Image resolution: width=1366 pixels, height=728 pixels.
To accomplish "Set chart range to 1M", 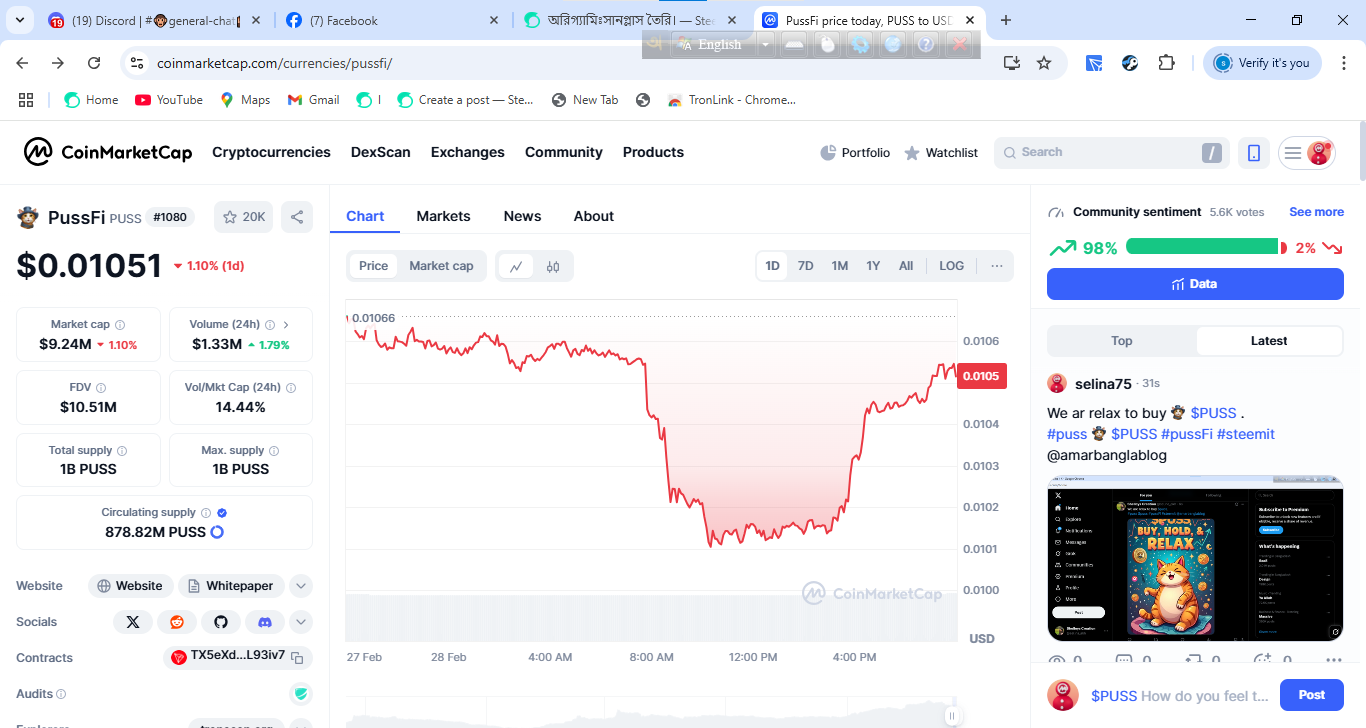I will click(x=840, y=266).
